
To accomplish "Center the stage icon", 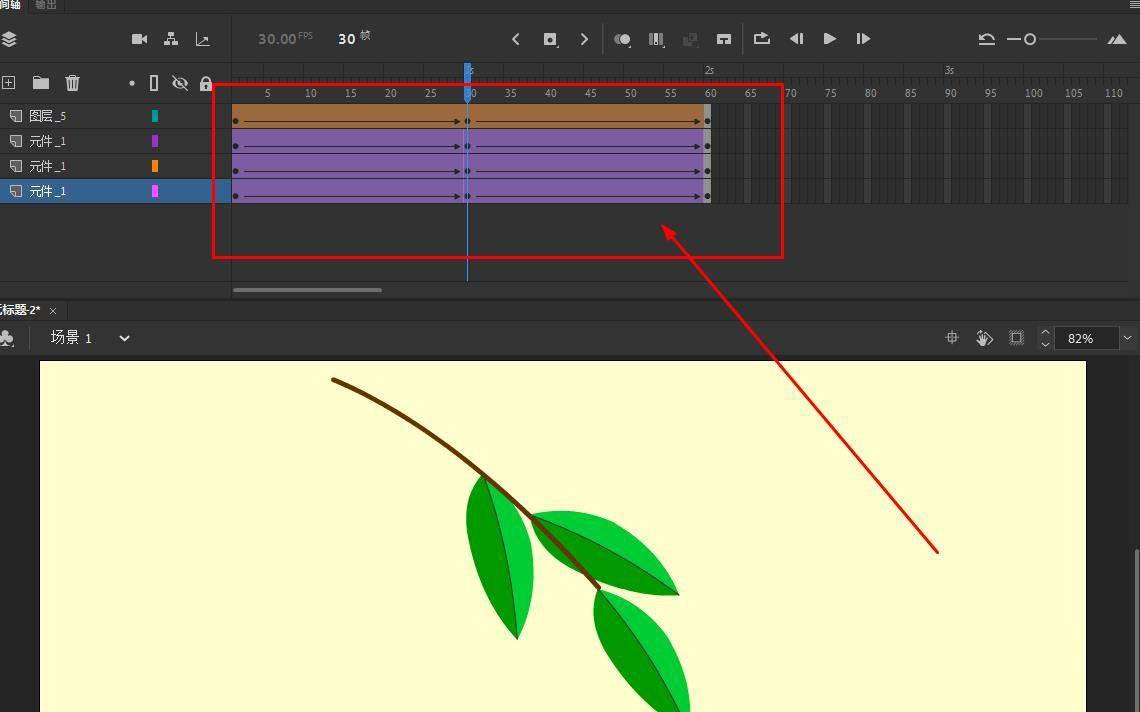I will (x=952, y=337).
